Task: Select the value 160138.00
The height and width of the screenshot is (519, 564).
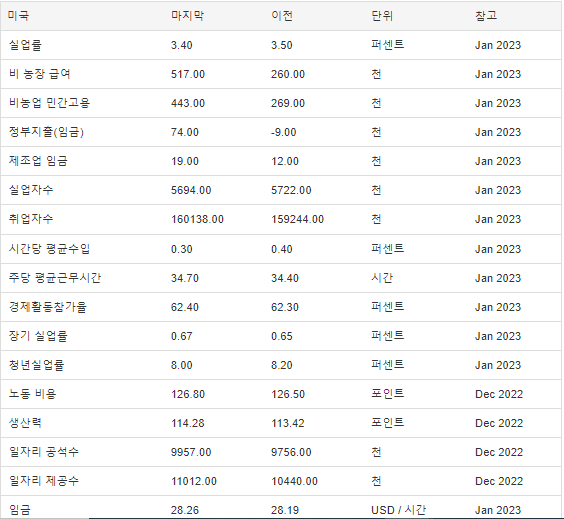Action: (x=197, y=219)
